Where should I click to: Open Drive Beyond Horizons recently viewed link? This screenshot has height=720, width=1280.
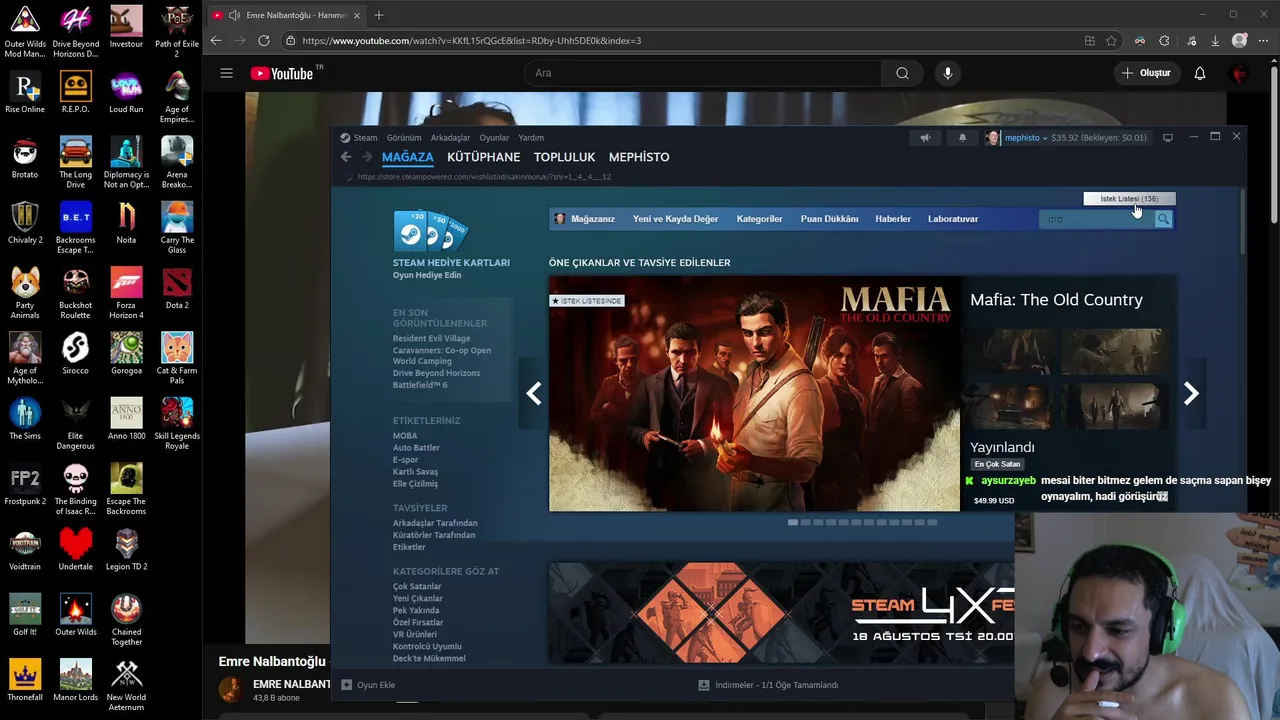436,373
